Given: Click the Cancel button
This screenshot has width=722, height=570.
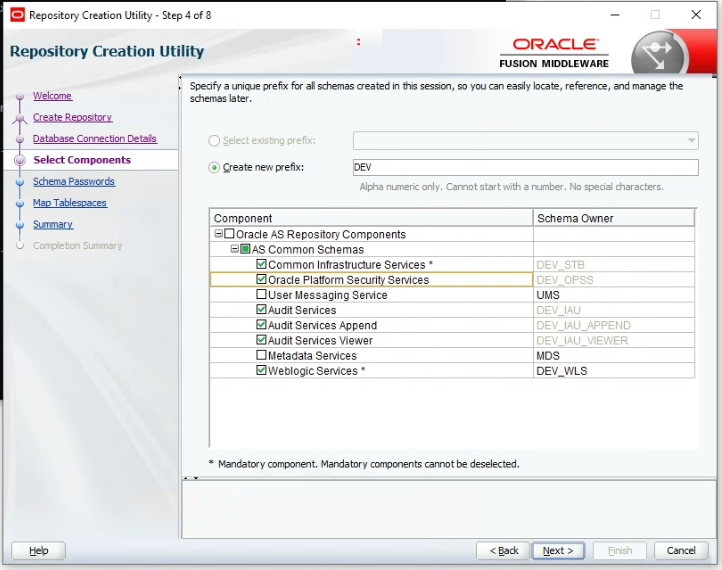Looking at the screenshot, I should tap(681, 551).
